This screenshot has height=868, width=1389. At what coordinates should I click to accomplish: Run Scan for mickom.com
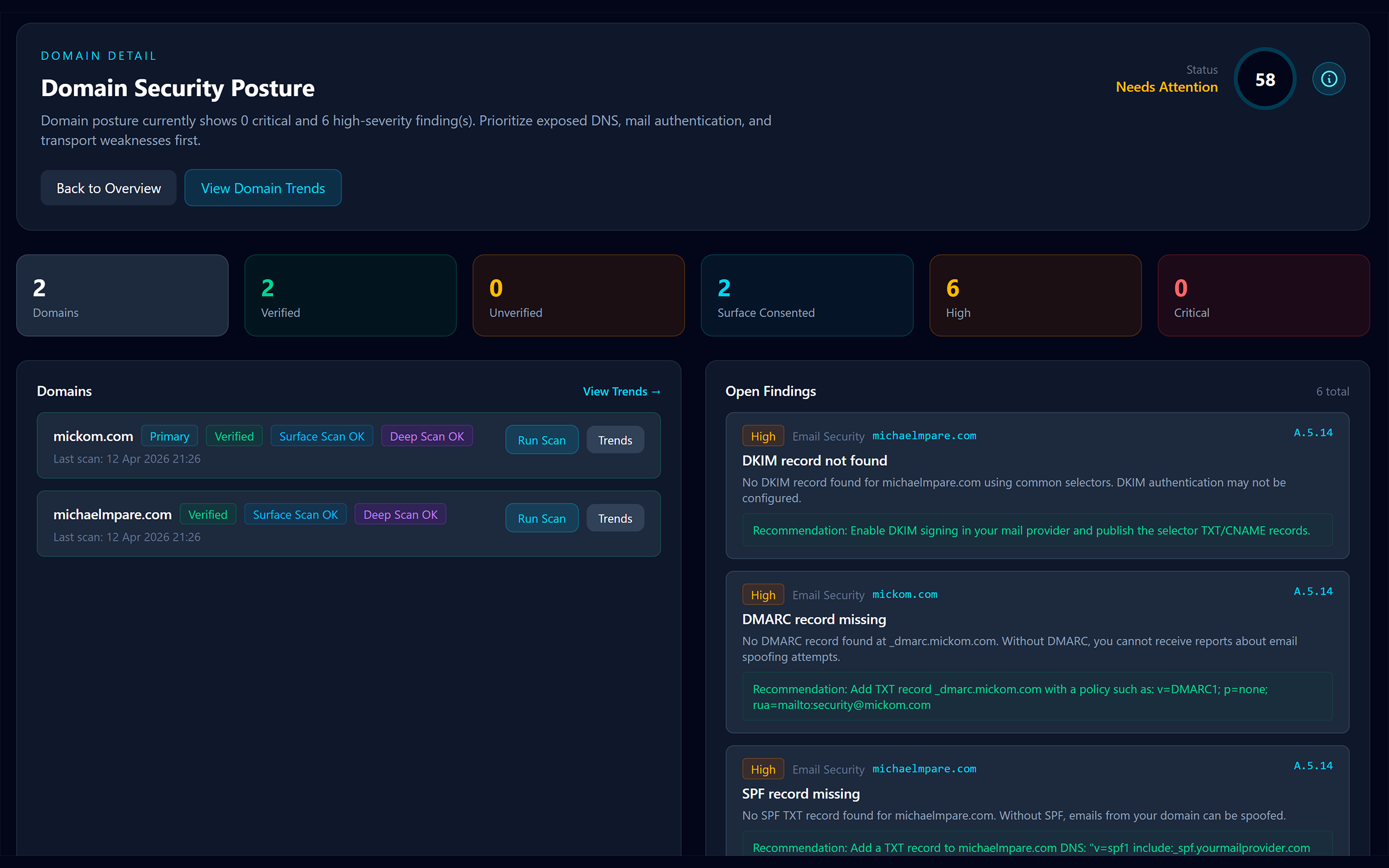click(542, 440)
